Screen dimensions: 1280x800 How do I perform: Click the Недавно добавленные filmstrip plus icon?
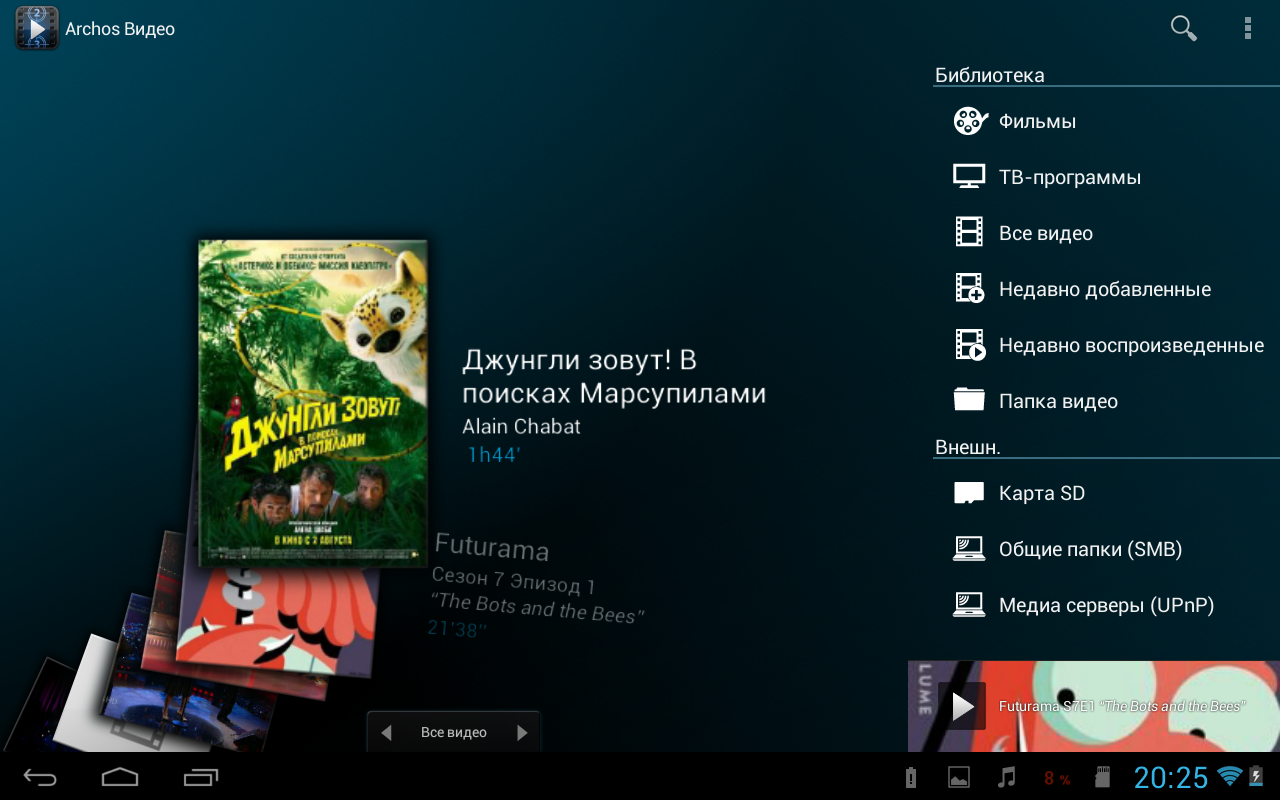click(x=969, y=289)
